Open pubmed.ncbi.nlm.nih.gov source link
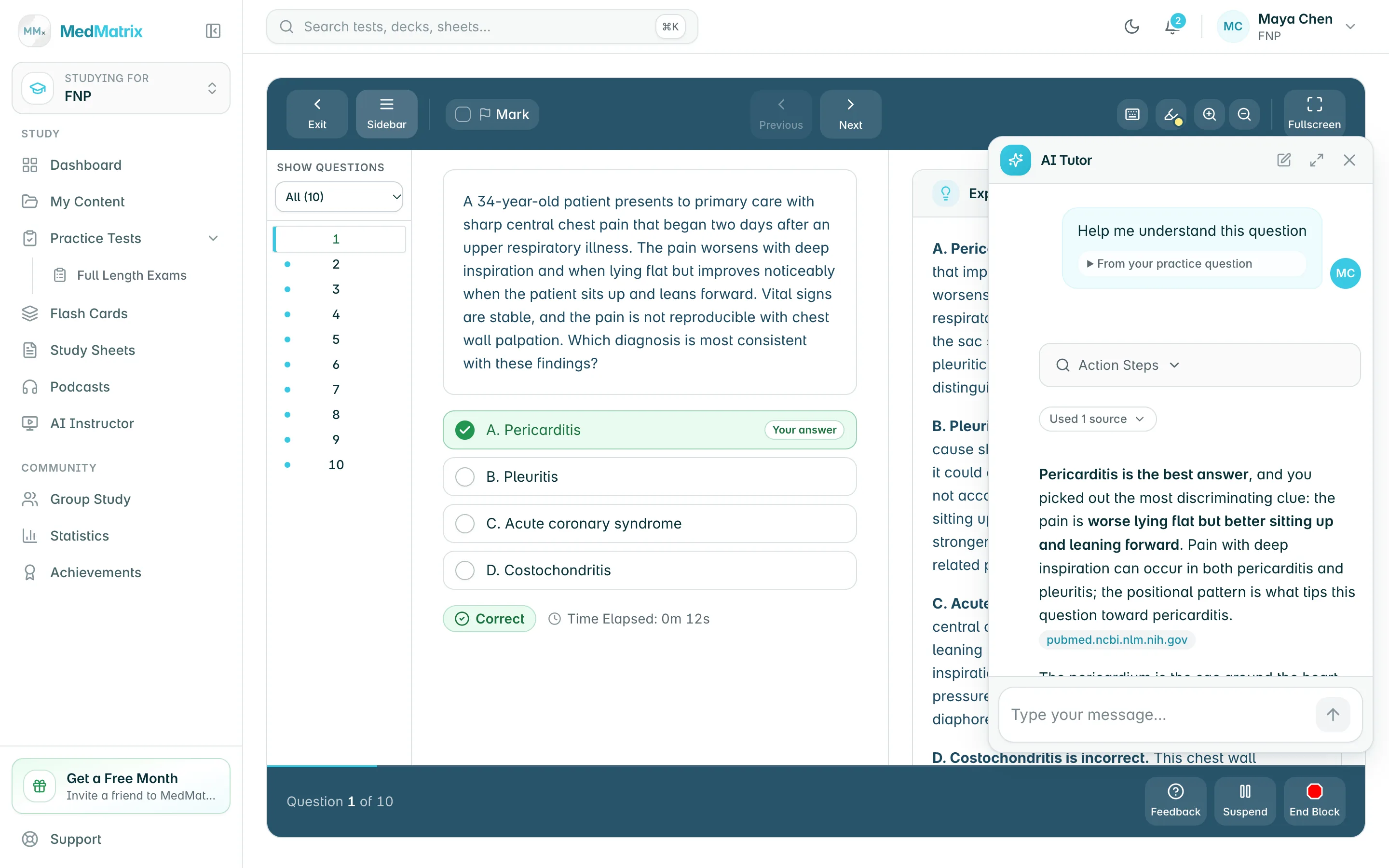1389x868 pixels. point(1117,639)
